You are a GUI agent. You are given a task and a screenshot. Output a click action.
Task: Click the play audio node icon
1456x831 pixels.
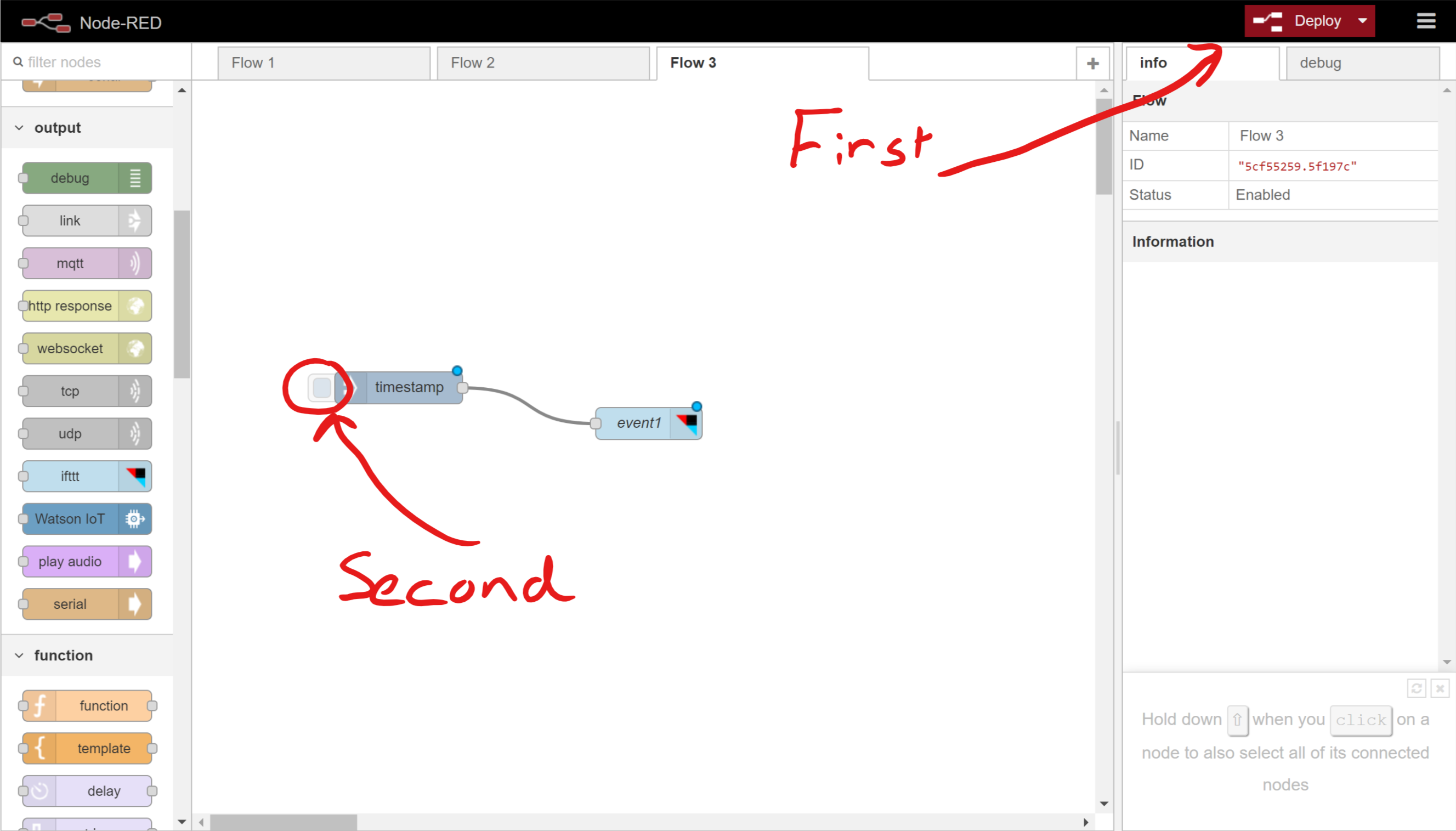[x=137, y=561]
